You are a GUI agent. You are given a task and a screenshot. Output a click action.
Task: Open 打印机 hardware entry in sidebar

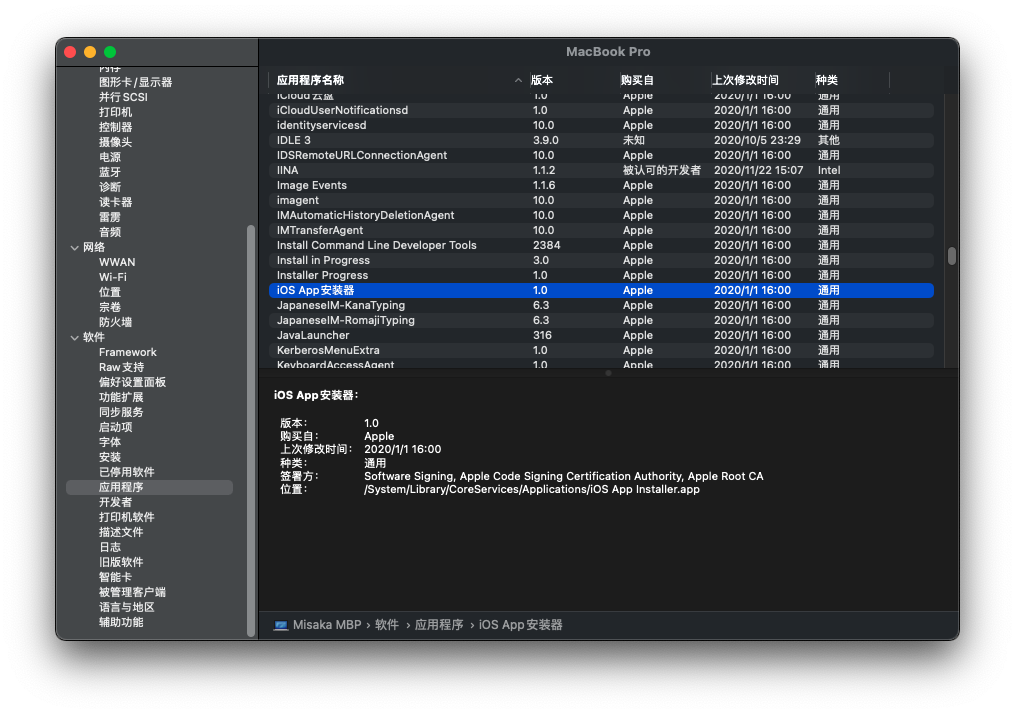(x=115, y=112)
